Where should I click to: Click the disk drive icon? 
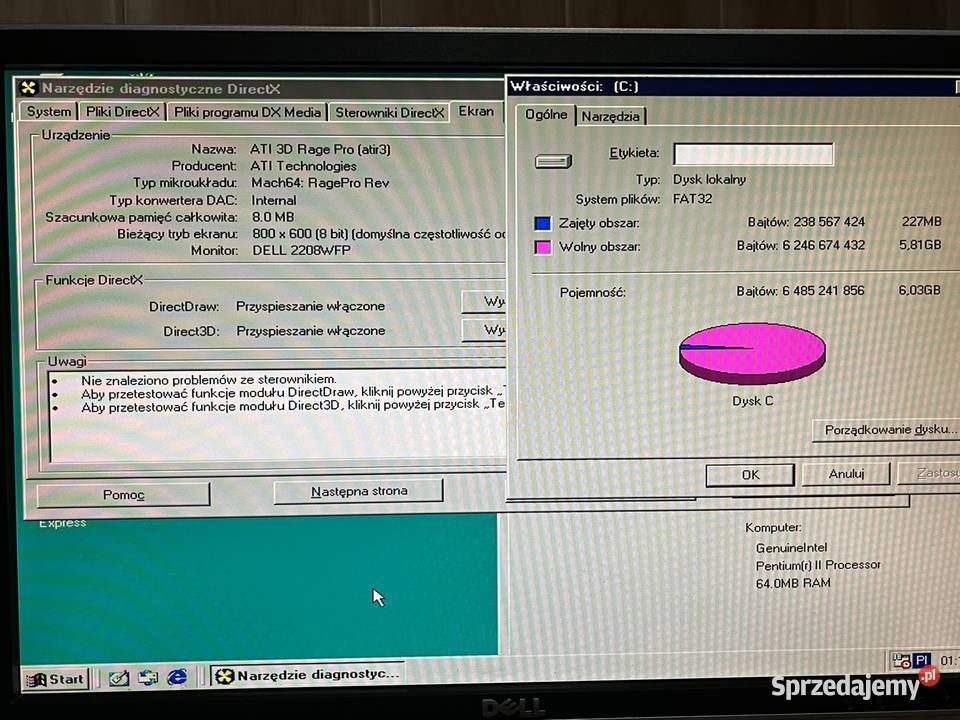point(553,161)
